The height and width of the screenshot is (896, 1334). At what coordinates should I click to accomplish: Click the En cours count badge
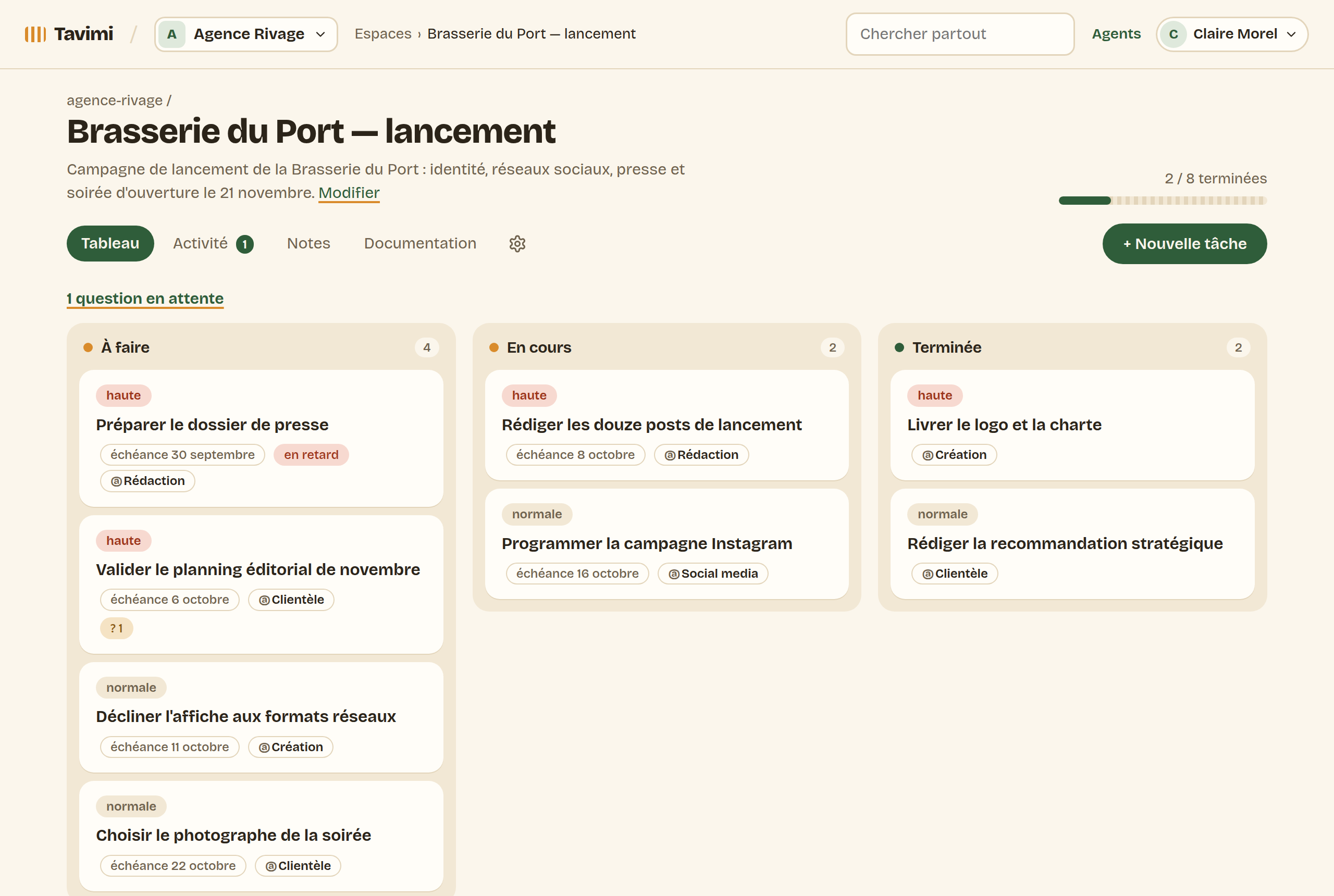(832, 347)
